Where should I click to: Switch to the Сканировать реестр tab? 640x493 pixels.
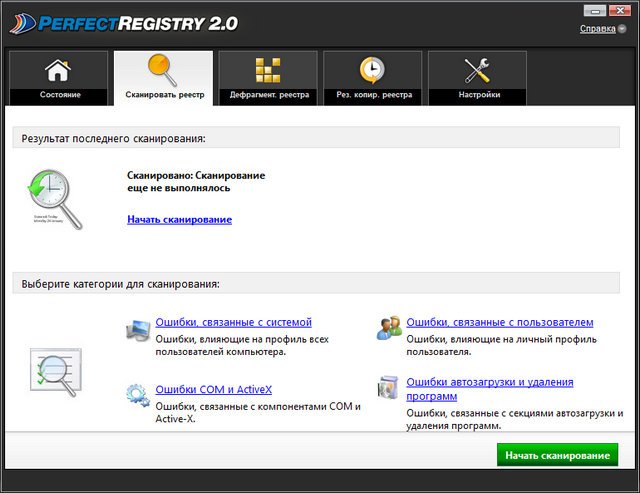(x=163, y=95)
